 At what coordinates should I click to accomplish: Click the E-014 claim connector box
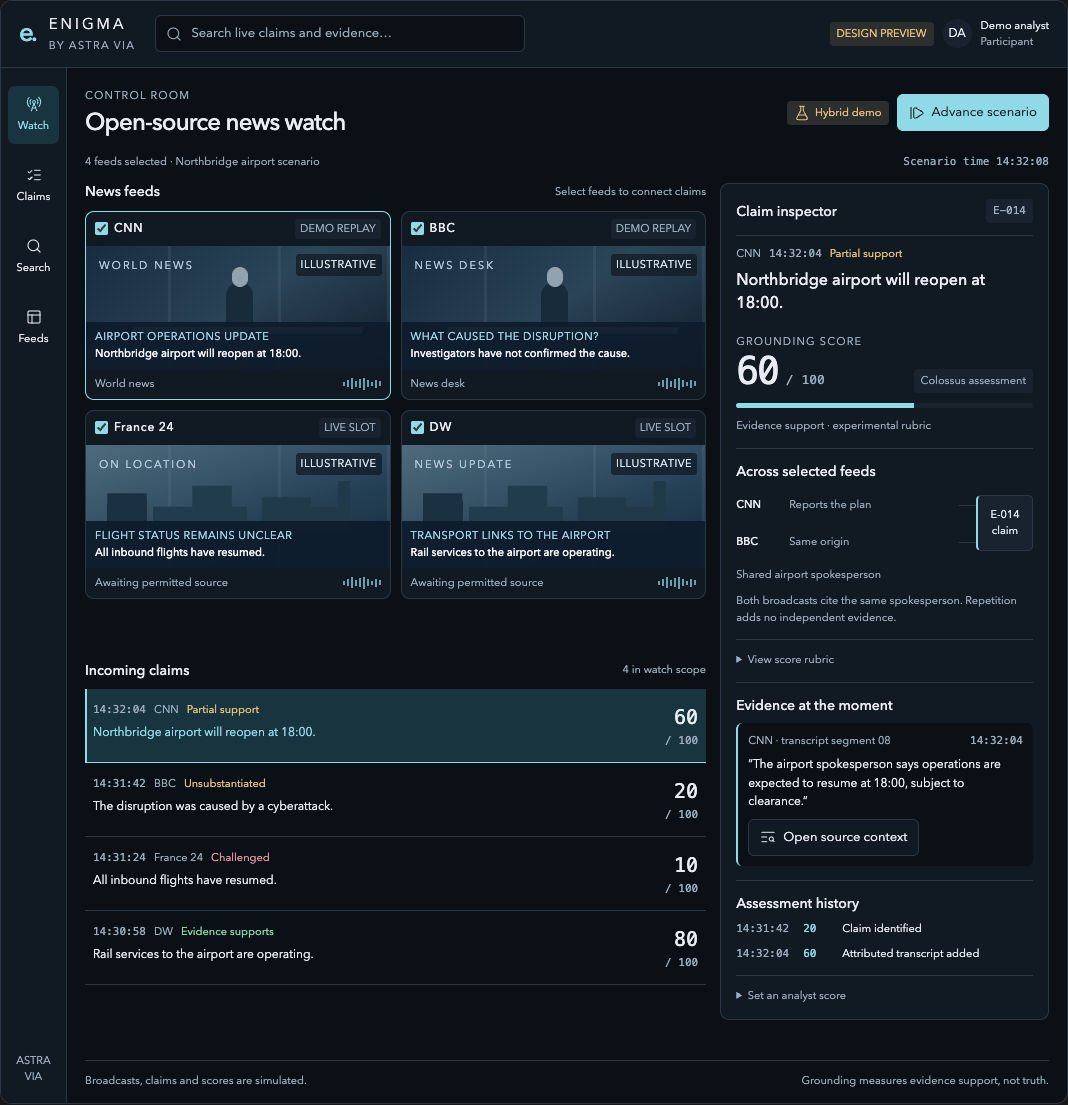(1005, 523)
